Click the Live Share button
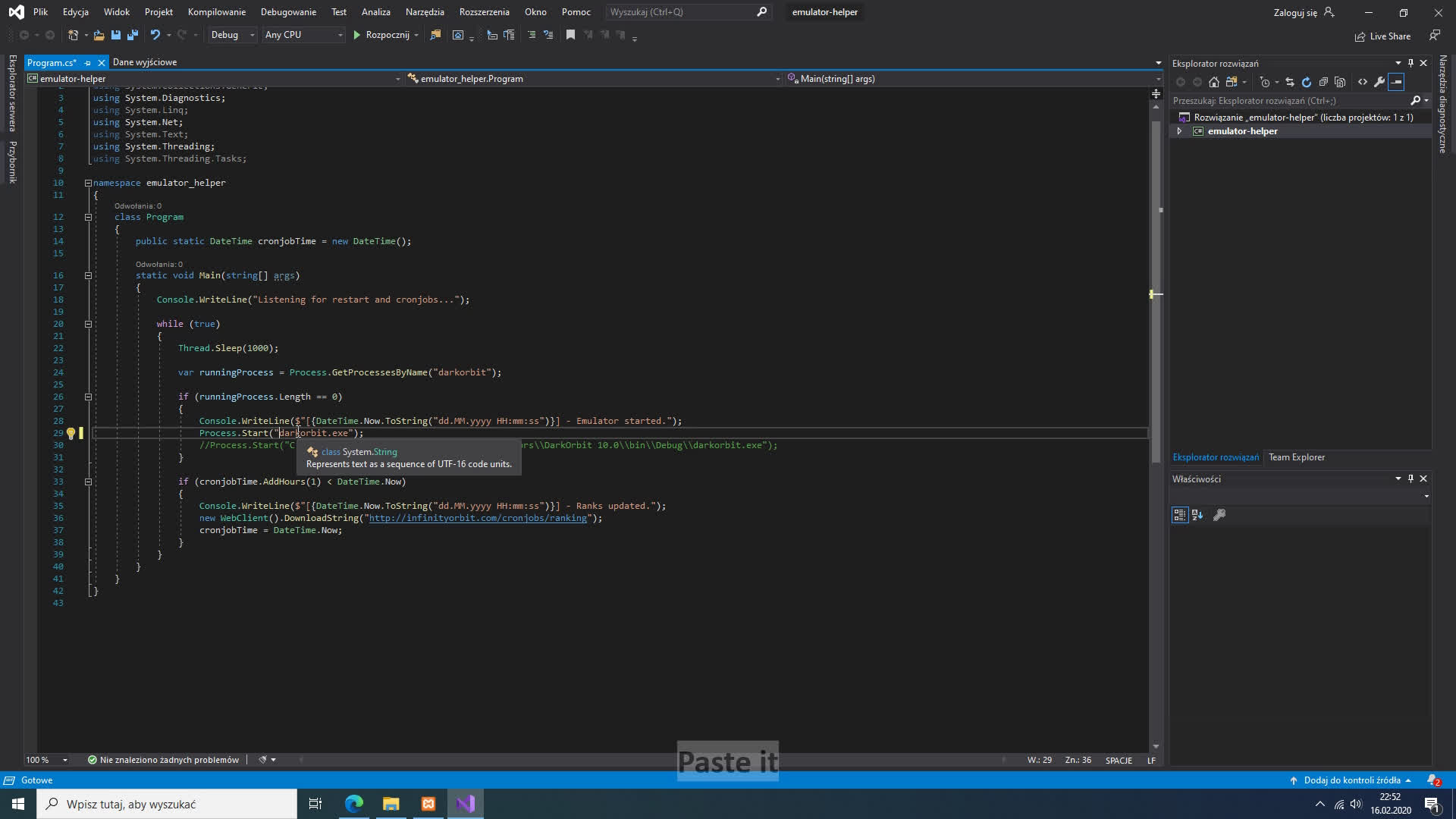This screenshot has width=1456, height=819. (1382, 36)
